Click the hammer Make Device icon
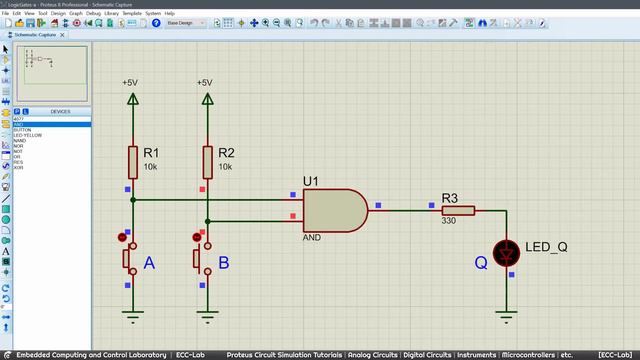The width and height of the screenshot is (640, 360). coord(453,23)
